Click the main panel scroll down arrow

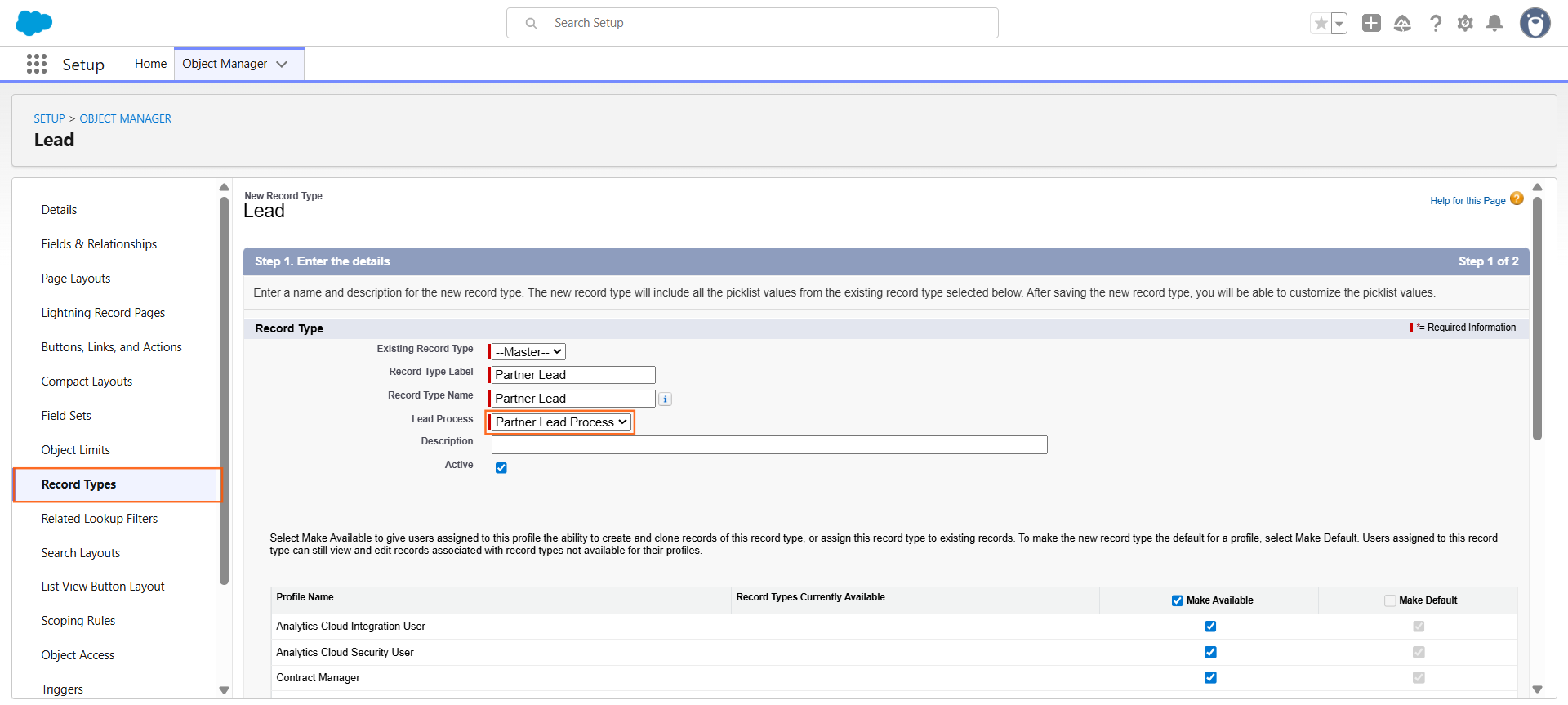1537,690
